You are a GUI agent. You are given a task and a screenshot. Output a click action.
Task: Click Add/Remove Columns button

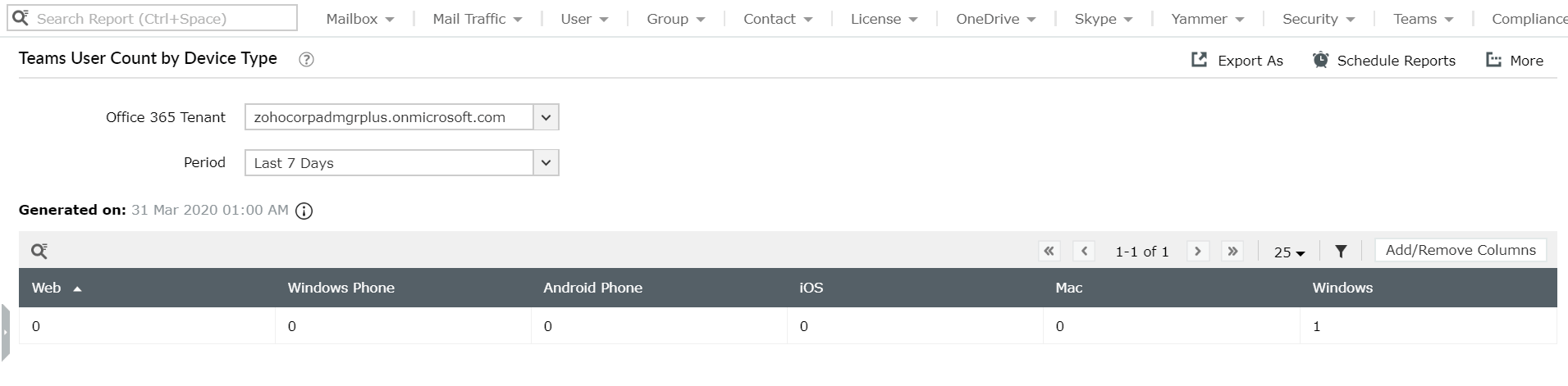coord(1461,250)
